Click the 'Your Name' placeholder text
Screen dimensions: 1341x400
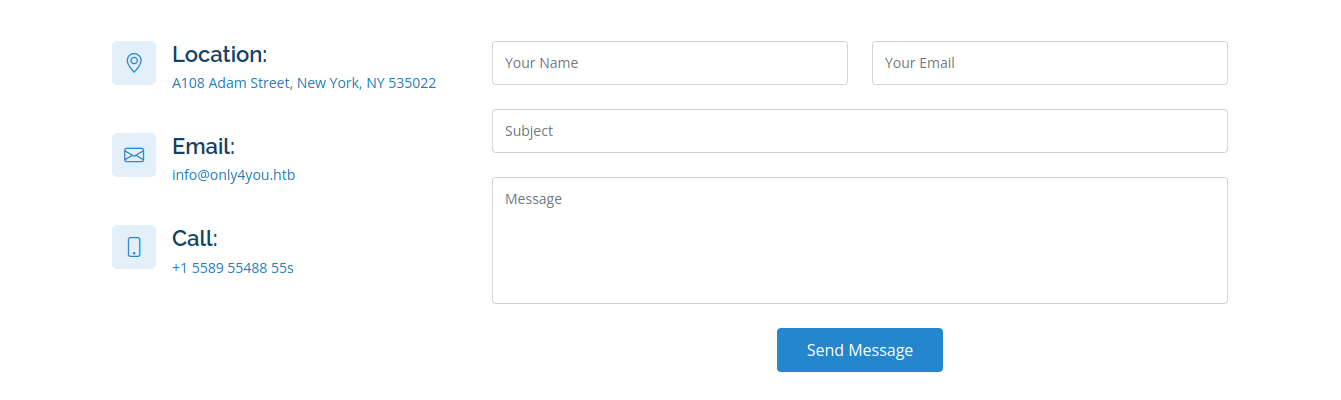pos(541,63)
